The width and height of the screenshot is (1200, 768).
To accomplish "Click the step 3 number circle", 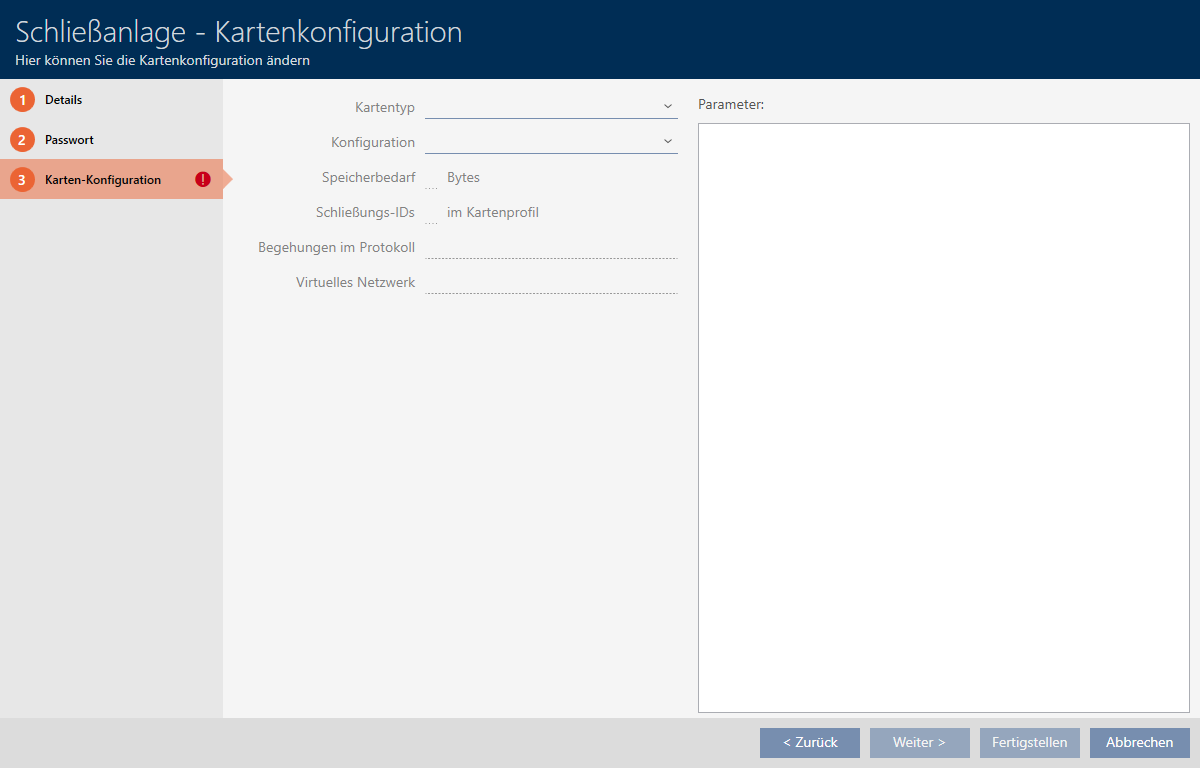I will point(22,180).
